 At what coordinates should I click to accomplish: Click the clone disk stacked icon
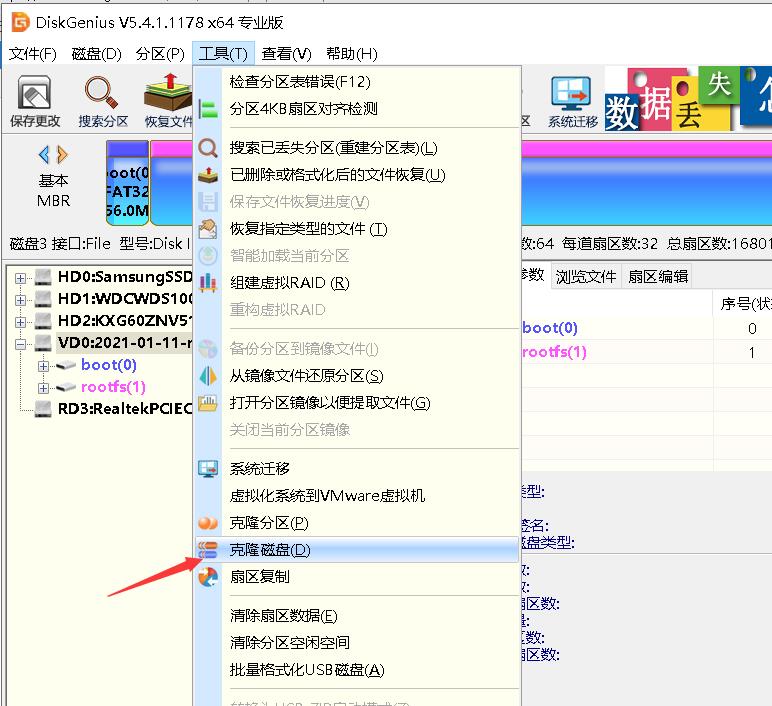tap(208, 550)
